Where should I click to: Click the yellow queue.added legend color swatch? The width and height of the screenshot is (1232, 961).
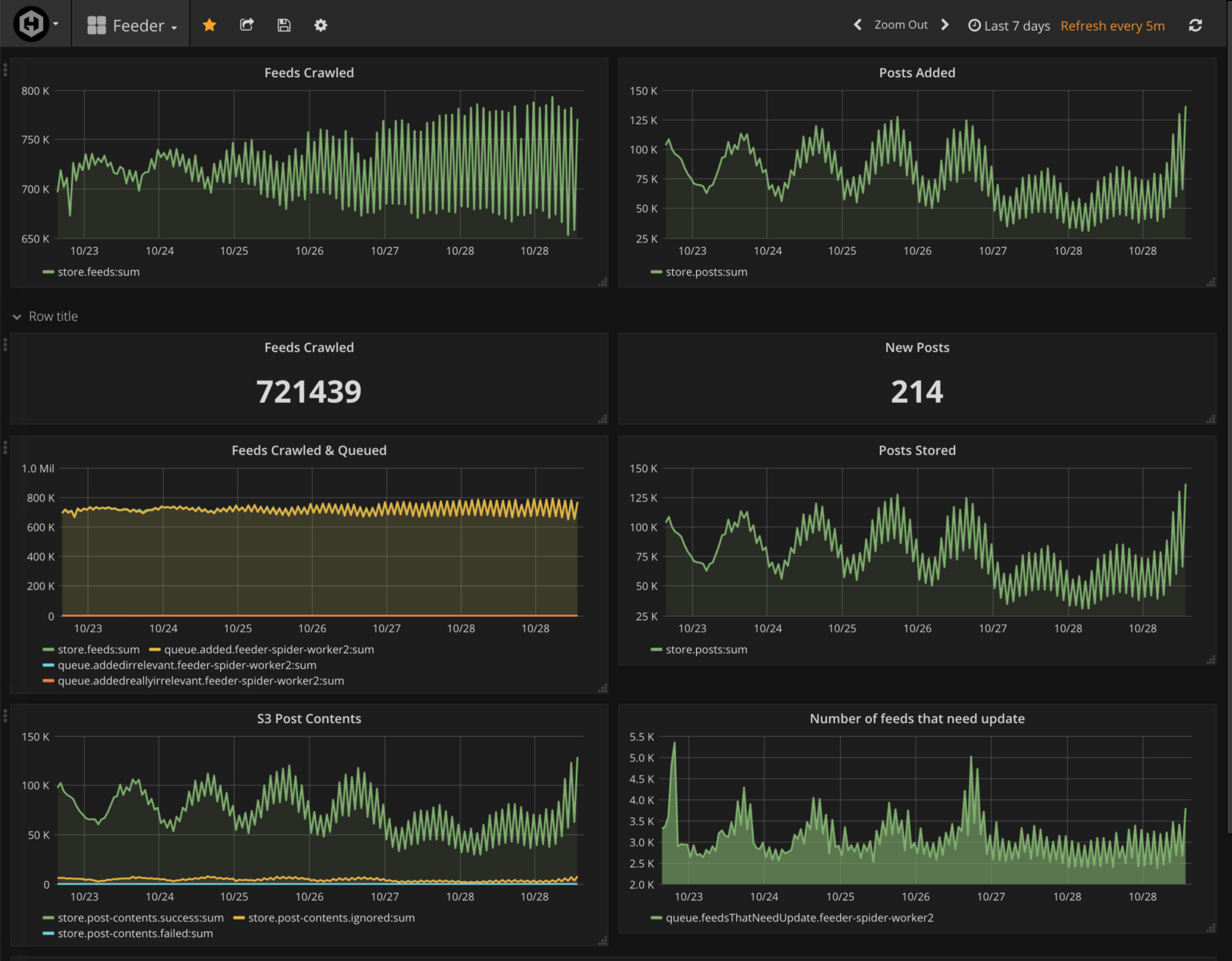[x=155, y=650]
